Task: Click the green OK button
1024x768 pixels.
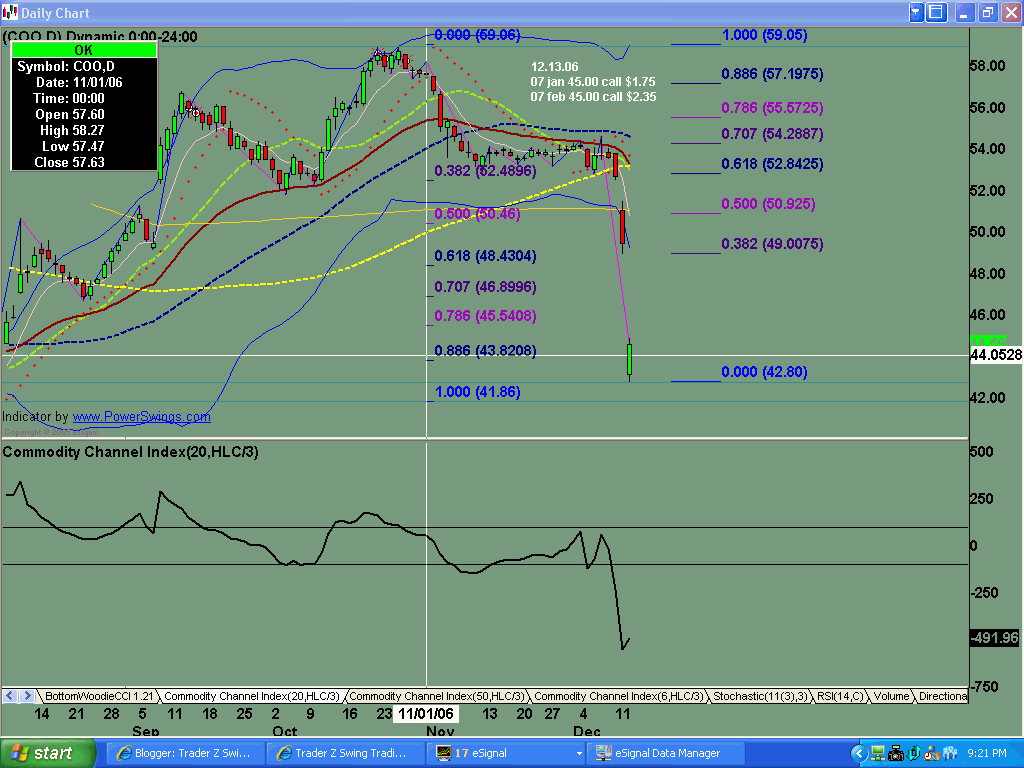Action: tap(84, 50)
